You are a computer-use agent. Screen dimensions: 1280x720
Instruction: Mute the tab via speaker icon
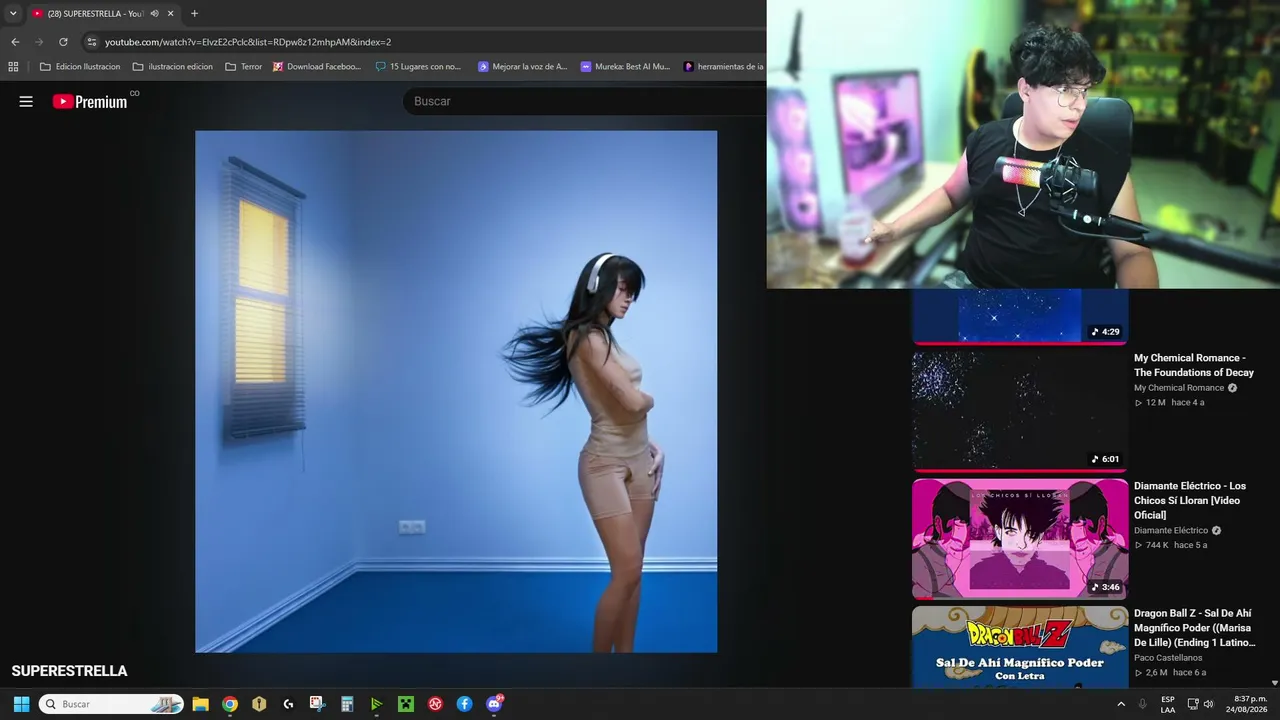pyautogui.click(x=154, y=14)
